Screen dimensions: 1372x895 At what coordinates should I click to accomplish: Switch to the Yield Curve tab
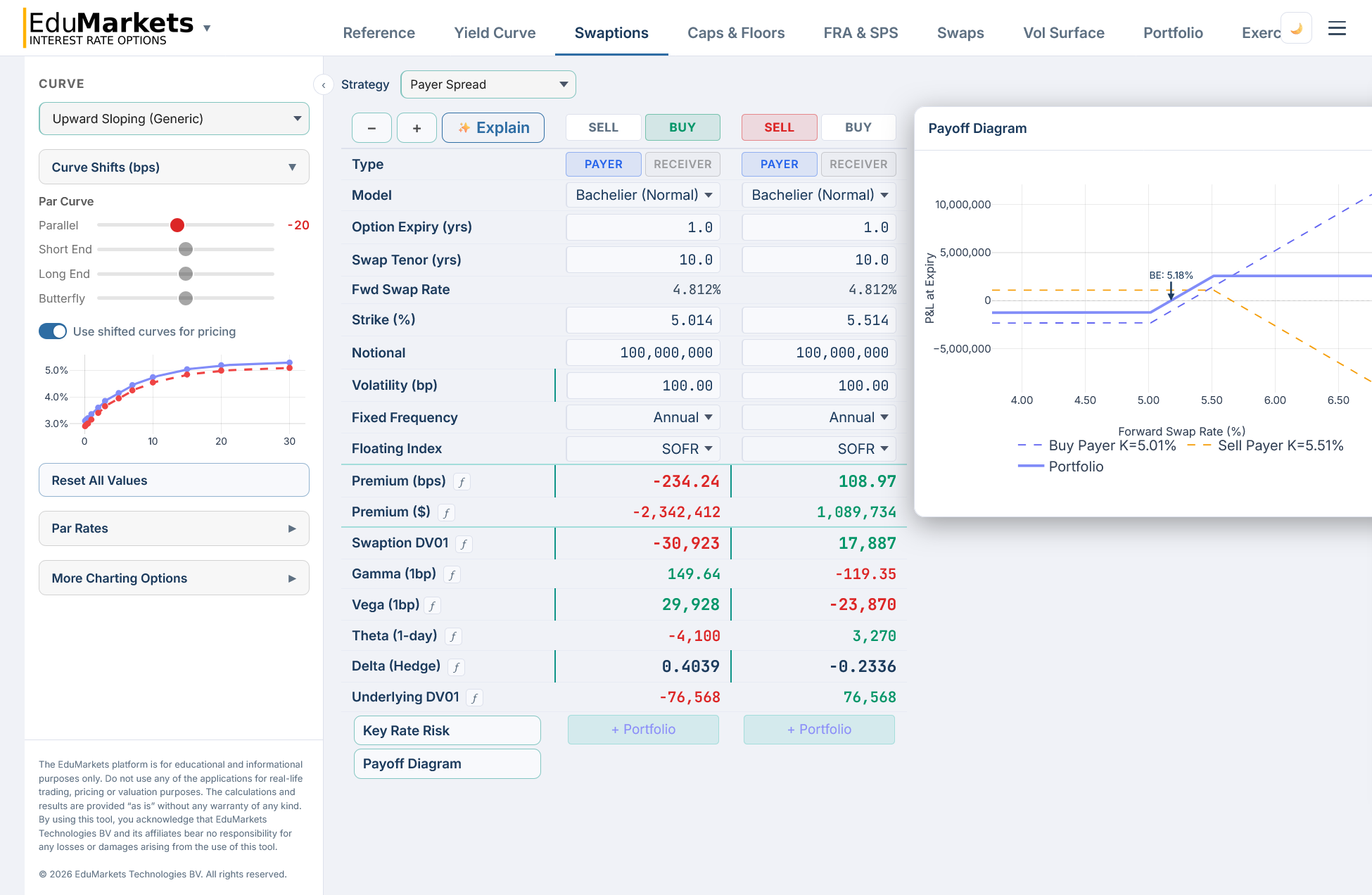point(495,32)
